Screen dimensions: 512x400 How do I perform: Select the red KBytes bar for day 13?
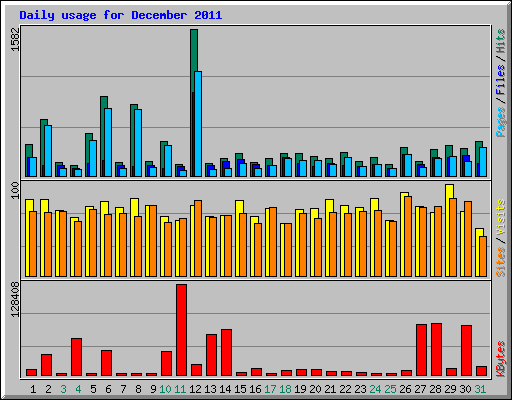coord(211,355)
